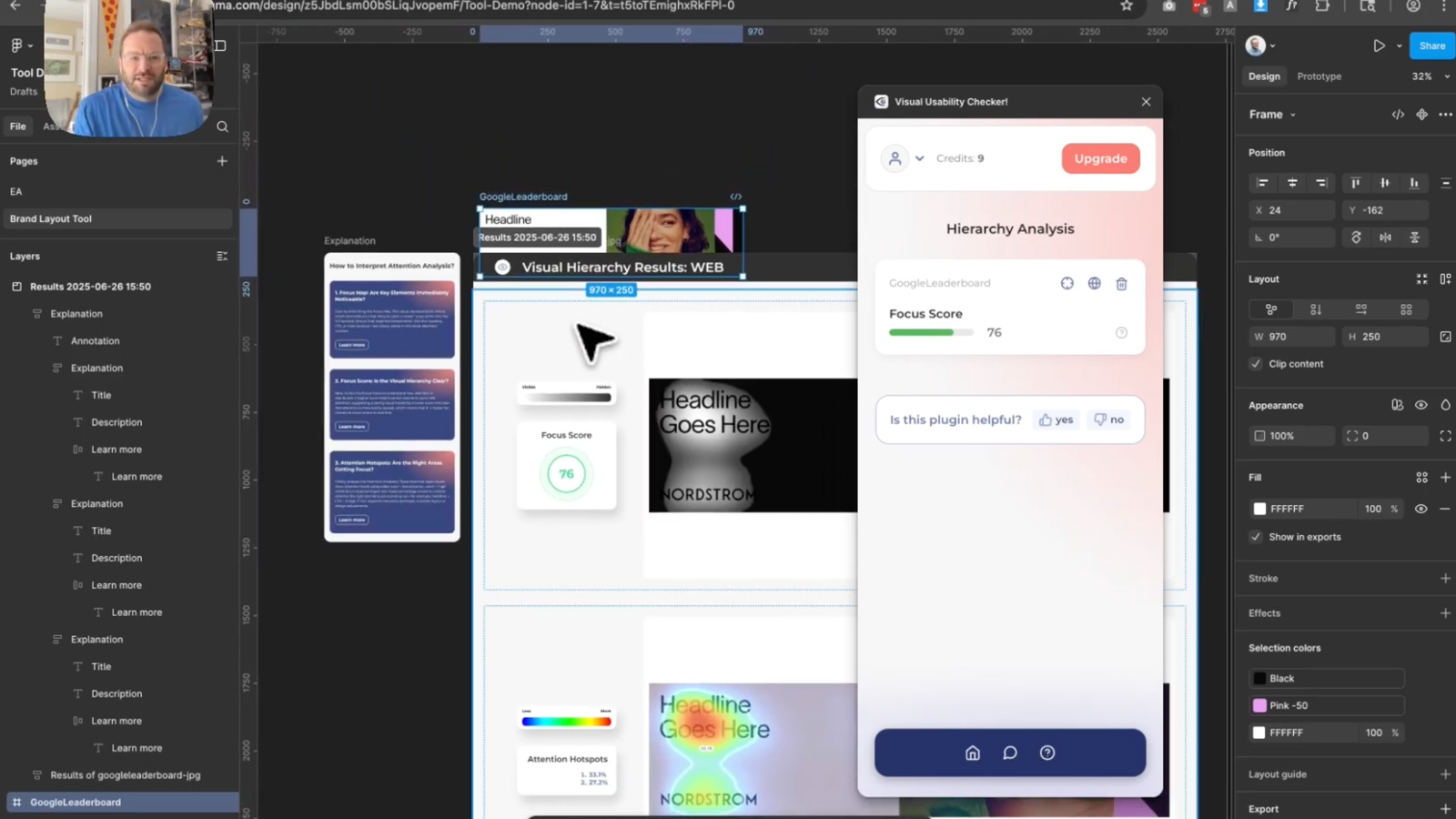
Task: Add a stroke with the plus icon
Action: [1445, 579]
